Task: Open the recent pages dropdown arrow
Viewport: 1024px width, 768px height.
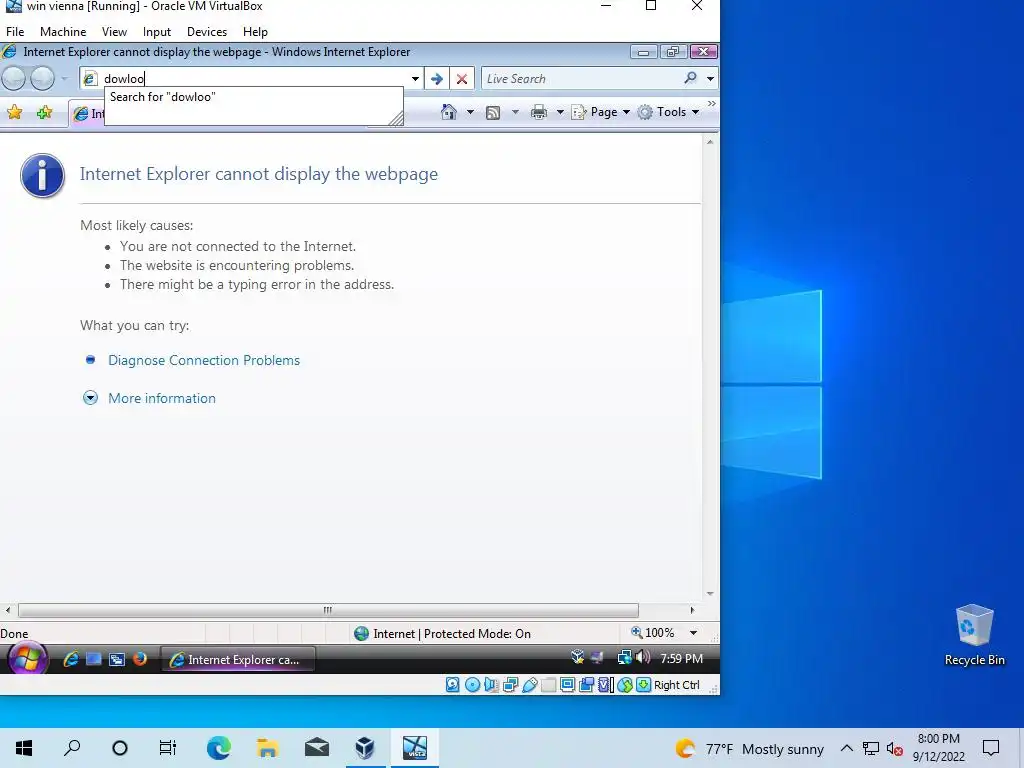Action: point(64,79)
